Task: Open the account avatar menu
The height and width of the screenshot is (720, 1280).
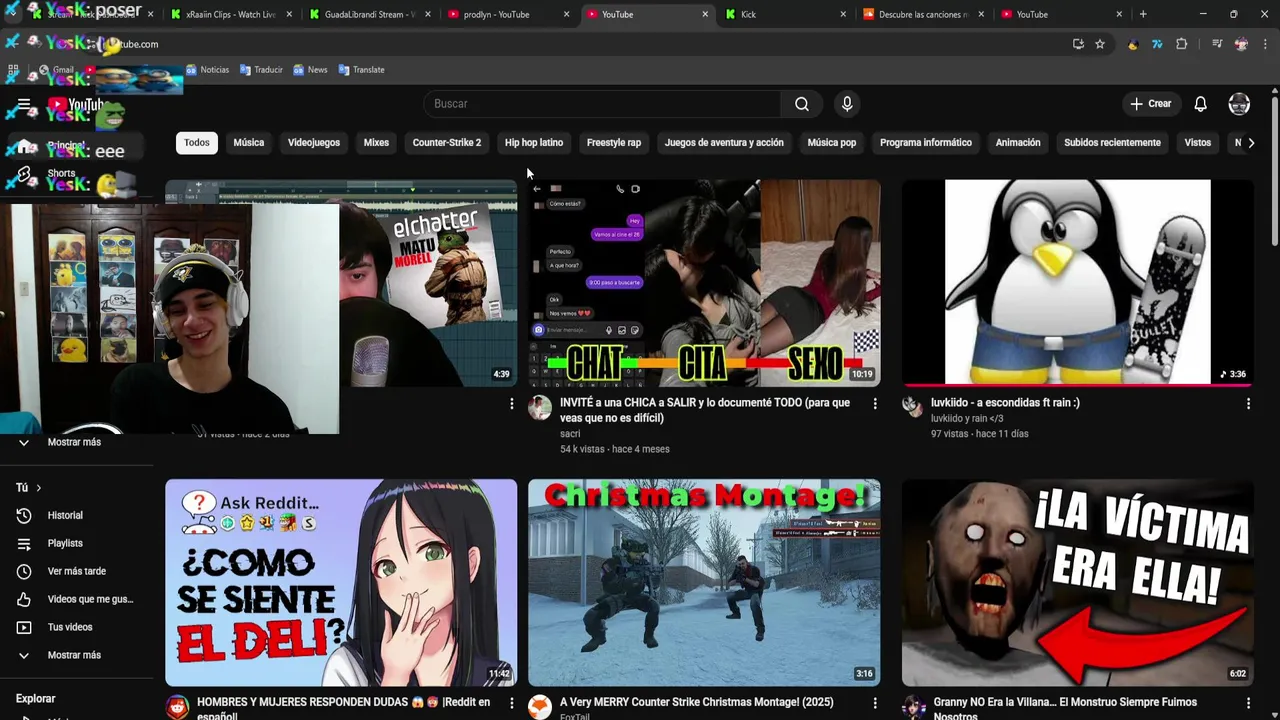Action: pyautogui.click(x=1239, y=104)
